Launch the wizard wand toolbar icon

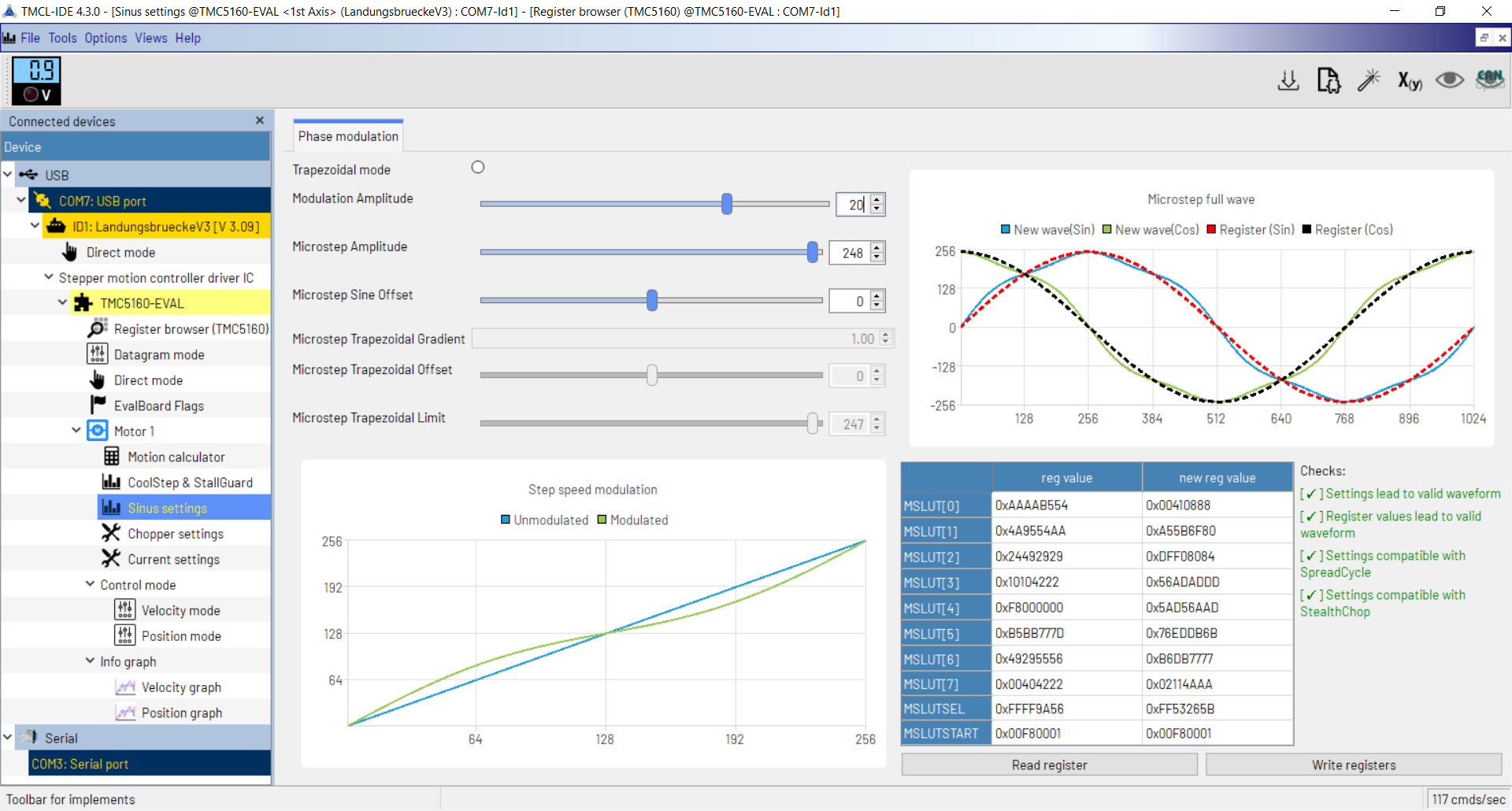(x=1369, y=80)
